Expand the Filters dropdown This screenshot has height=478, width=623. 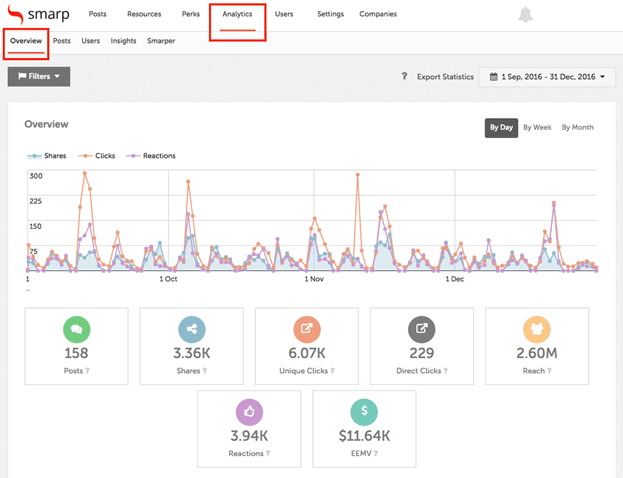click(x=39, y=76)
